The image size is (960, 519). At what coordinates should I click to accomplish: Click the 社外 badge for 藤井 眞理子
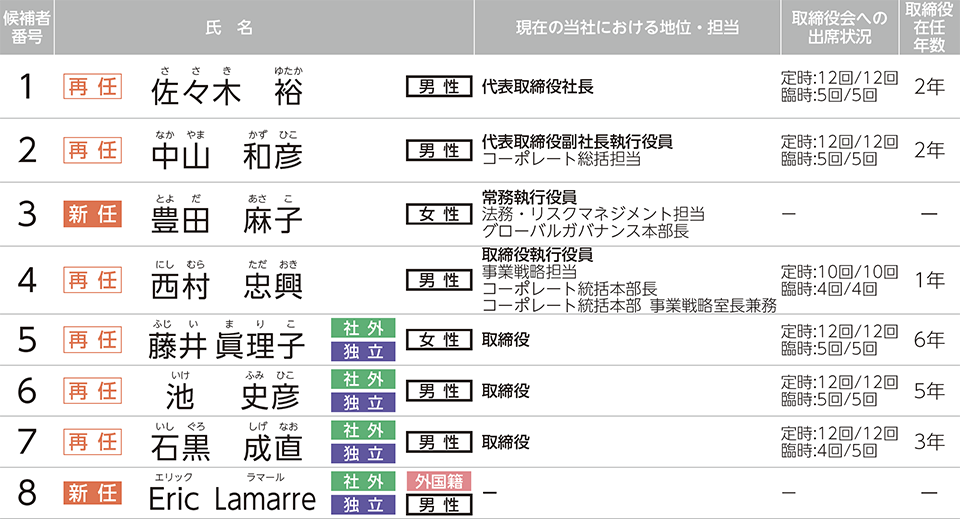[x=362, y=328]
